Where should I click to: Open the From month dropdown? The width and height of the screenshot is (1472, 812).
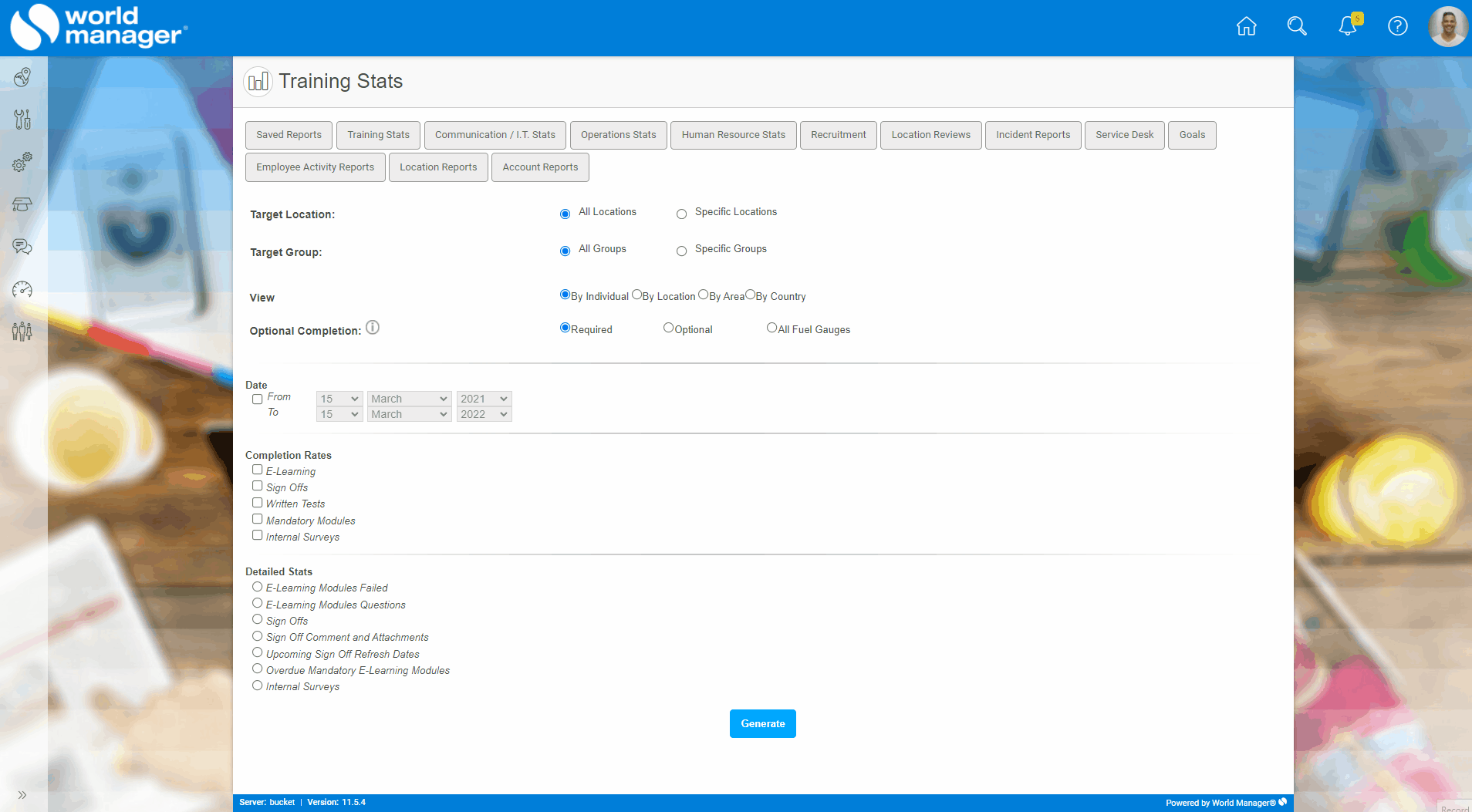(409, 399)
